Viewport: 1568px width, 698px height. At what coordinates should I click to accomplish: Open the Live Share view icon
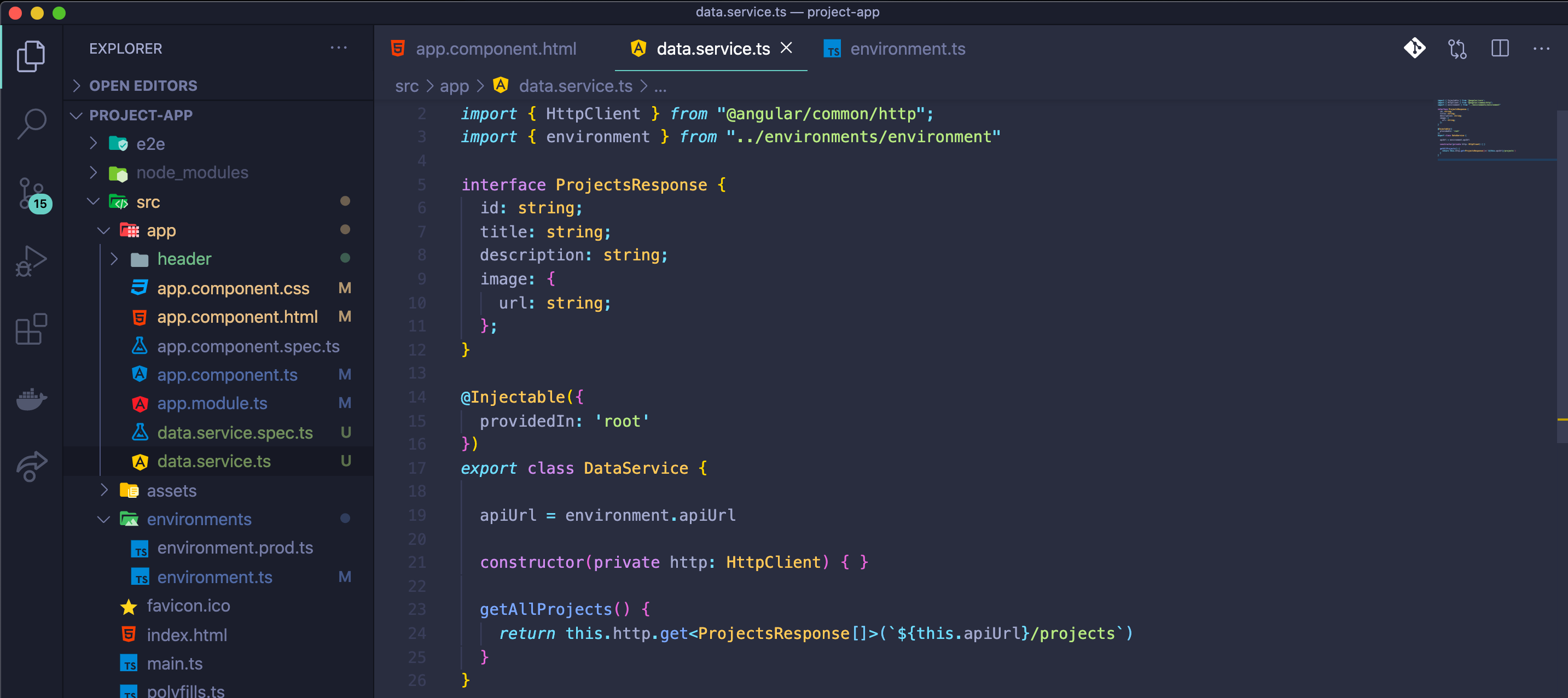[32, 467]
